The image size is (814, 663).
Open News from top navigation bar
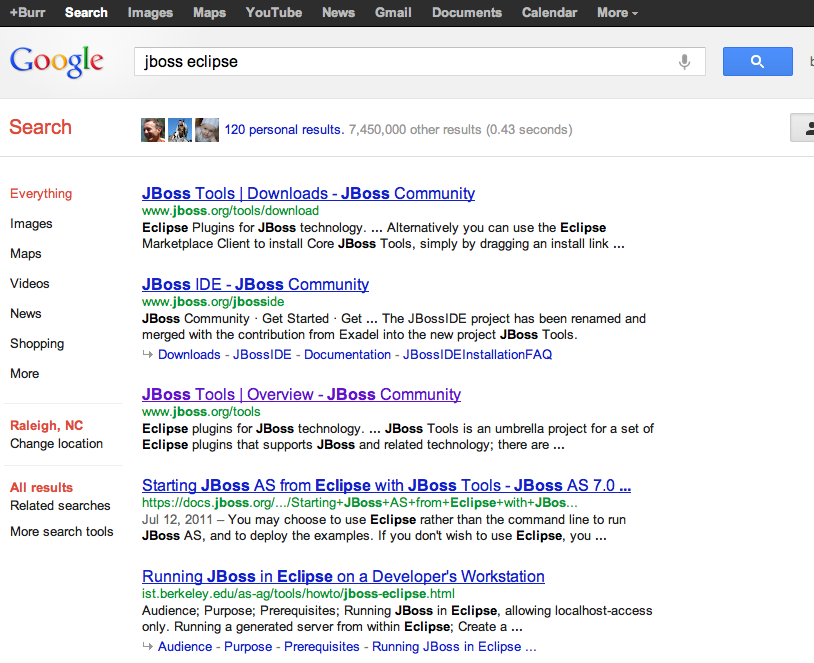pos(338,12)
